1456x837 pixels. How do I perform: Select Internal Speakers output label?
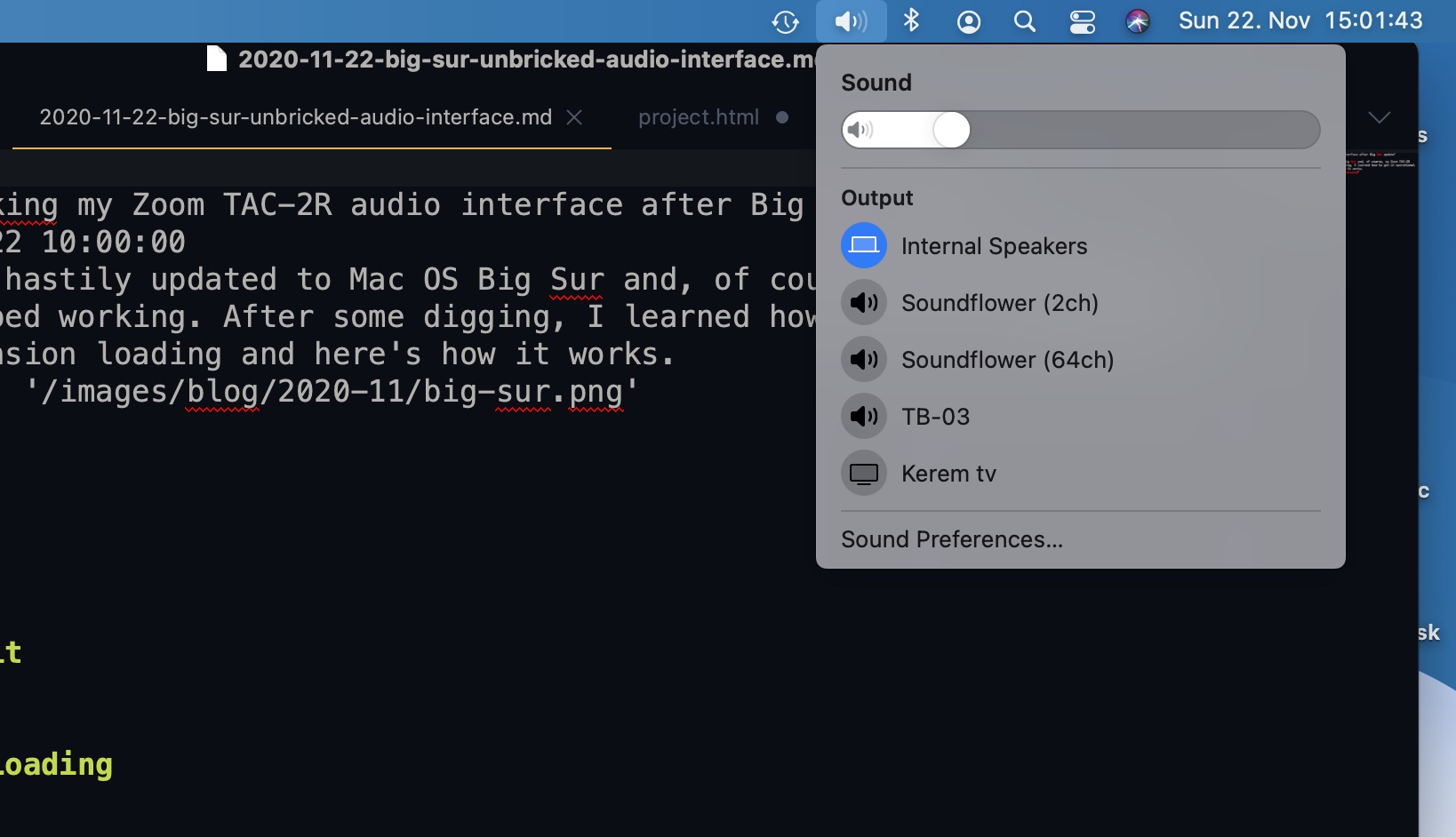(x=994, y=246)
